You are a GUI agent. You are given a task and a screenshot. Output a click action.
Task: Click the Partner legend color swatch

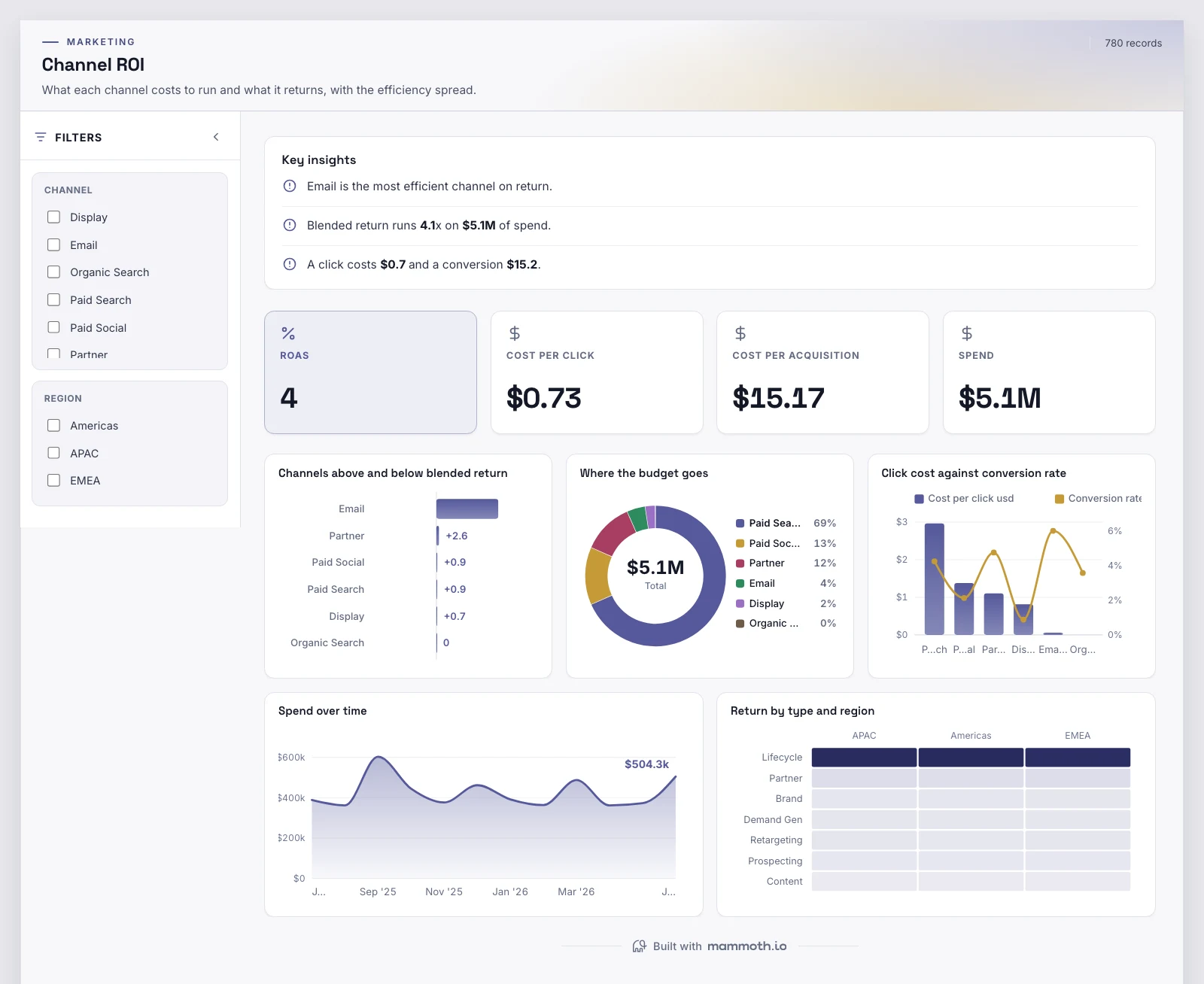point(740,563)
